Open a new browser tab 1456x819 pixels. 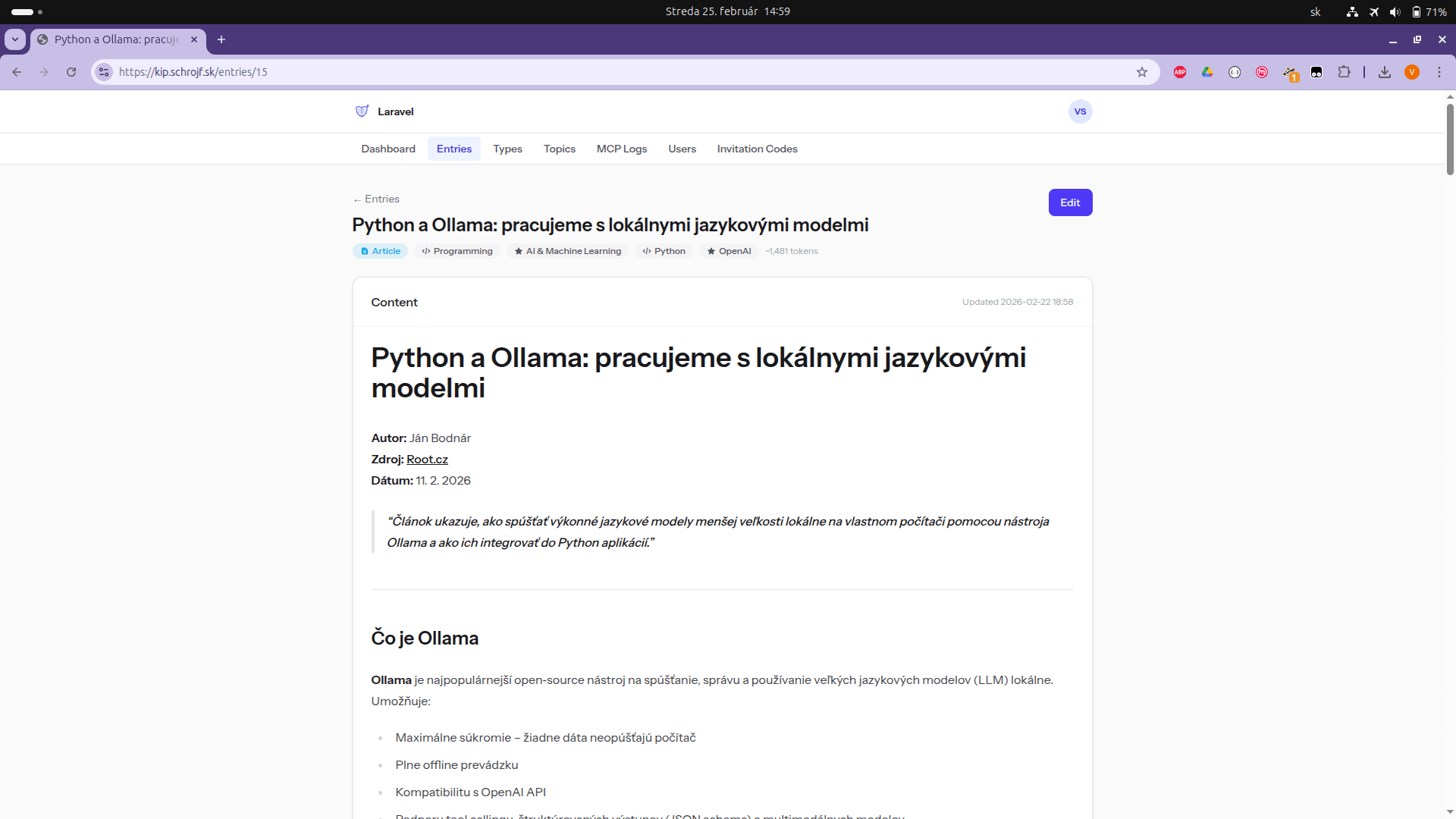(221, 39)
